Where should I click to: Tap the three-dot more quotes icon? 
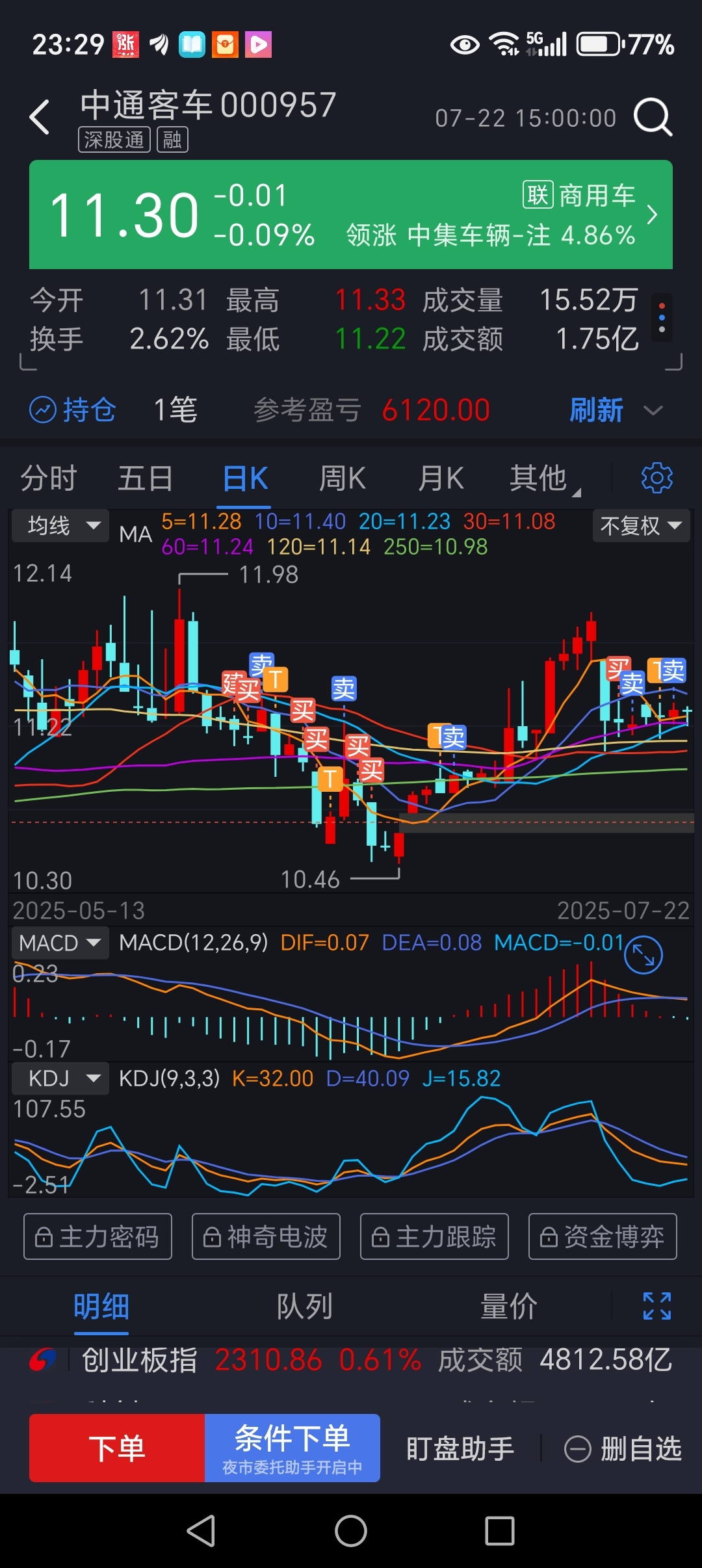coord(662,318)
